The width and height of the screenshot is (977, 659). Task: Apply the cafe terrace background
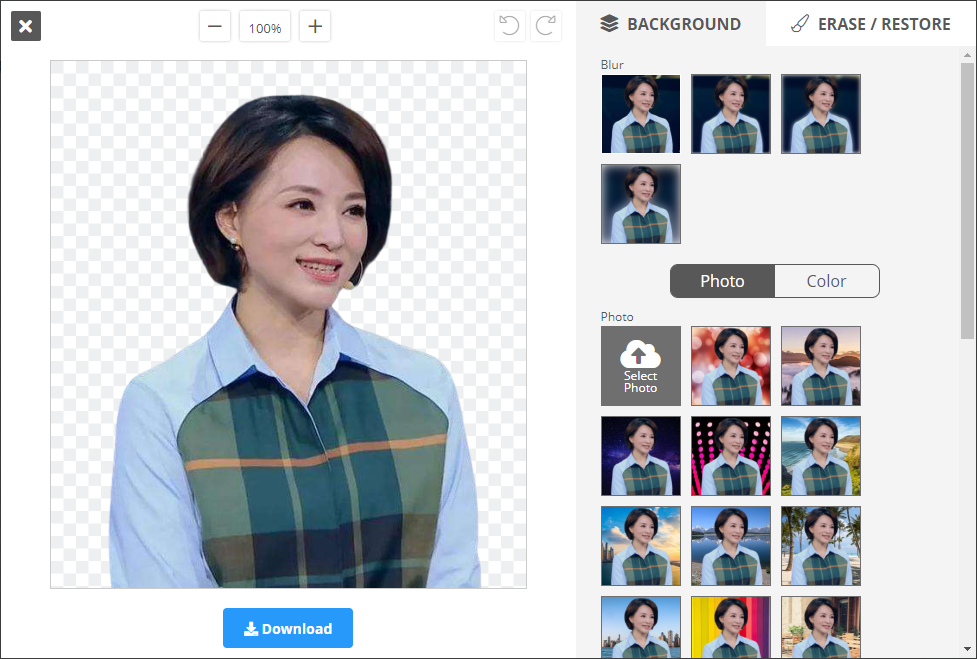[x=821, y=627]
